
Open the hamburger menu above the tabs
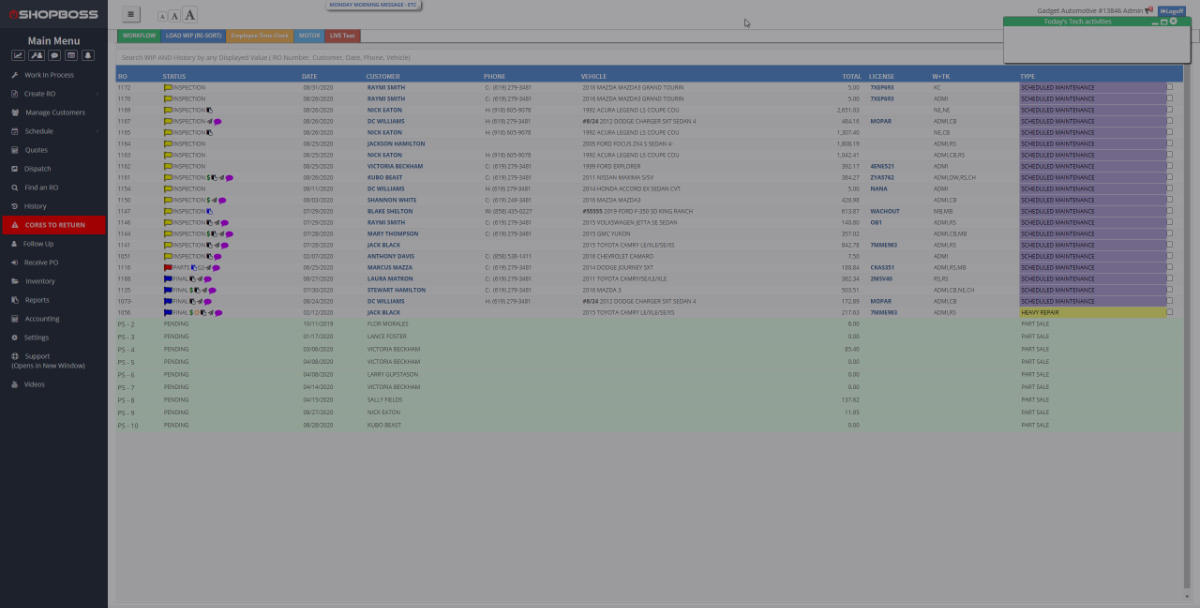pos(130,14)
